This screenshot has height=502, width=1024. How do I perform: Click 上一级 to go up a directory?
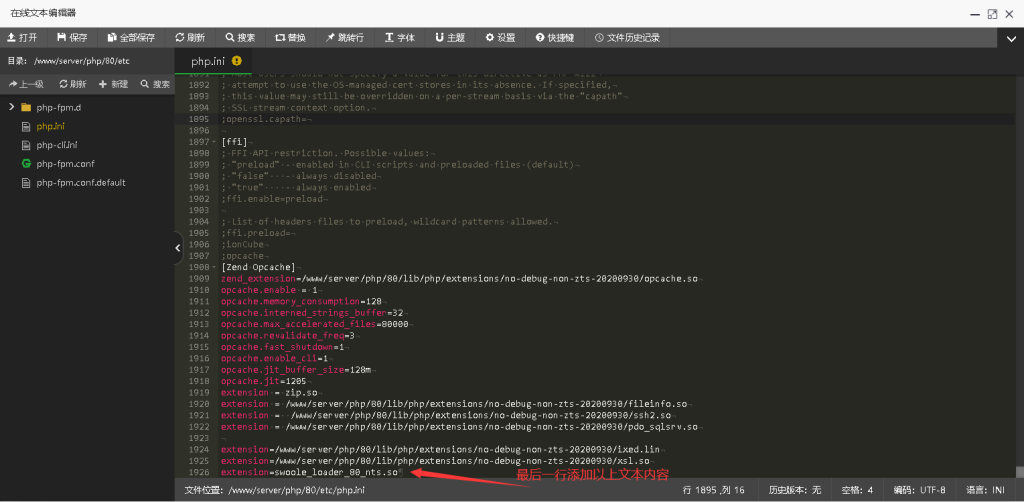pos(26,84)
